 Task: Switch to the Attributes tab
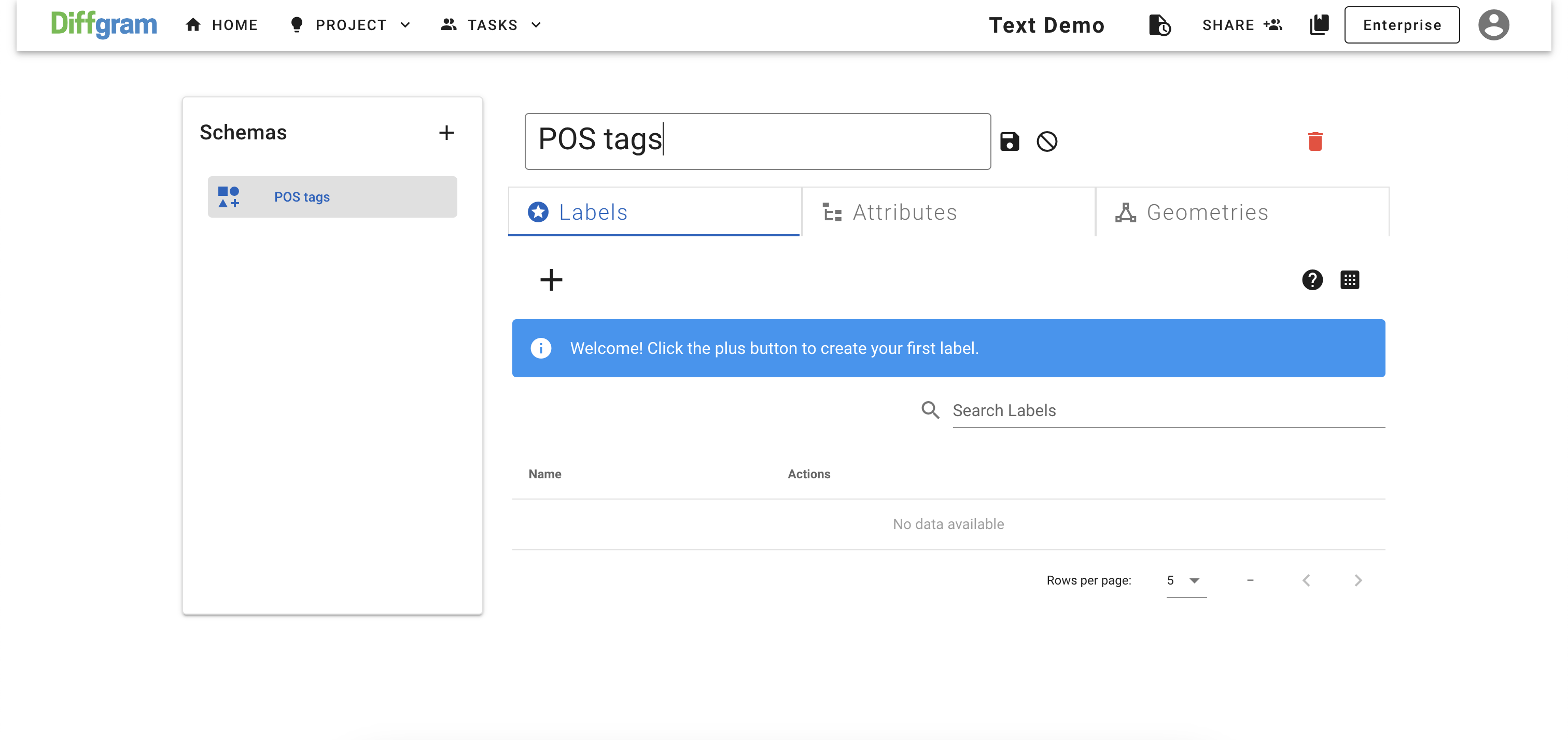(x=948, y=212)
